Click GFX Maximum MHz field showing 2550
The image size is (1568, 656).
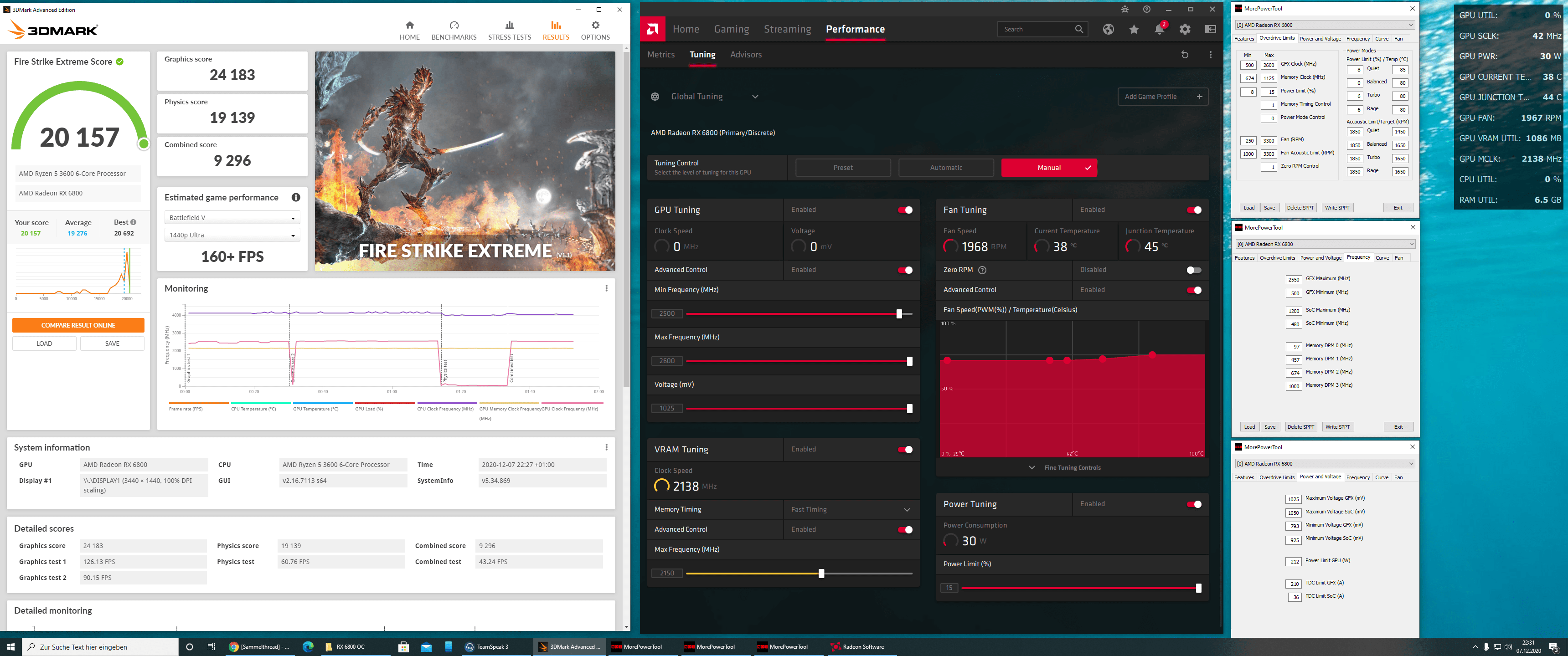[x=1294, y=279]
